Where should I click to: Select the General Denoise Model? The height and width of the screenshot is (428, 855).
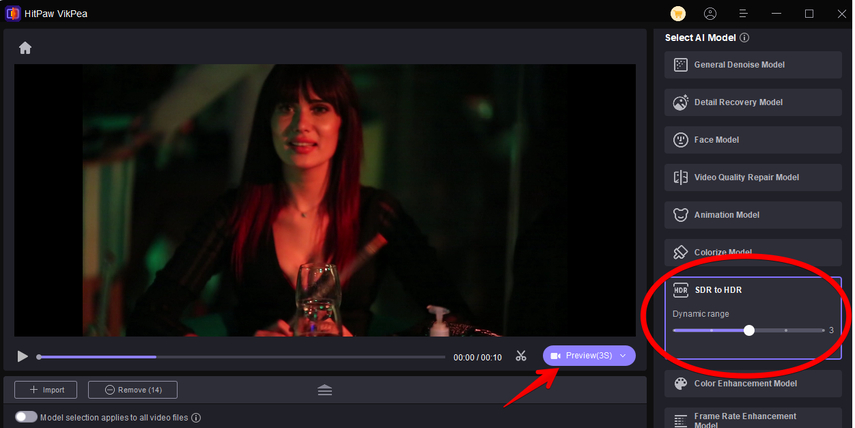tap(753, 65)
